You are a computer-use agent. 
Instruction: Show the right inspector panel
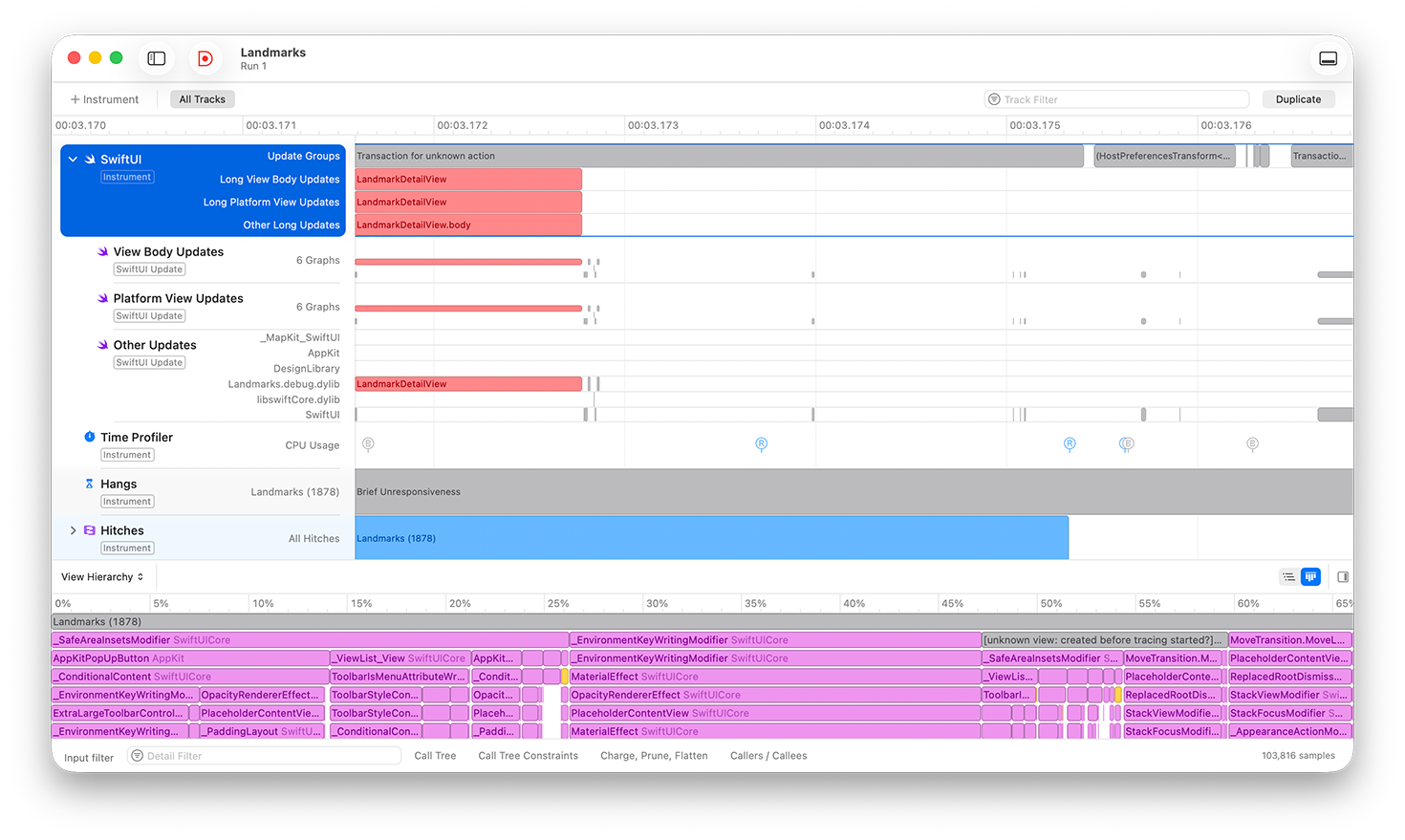(x=1343, y=577)
